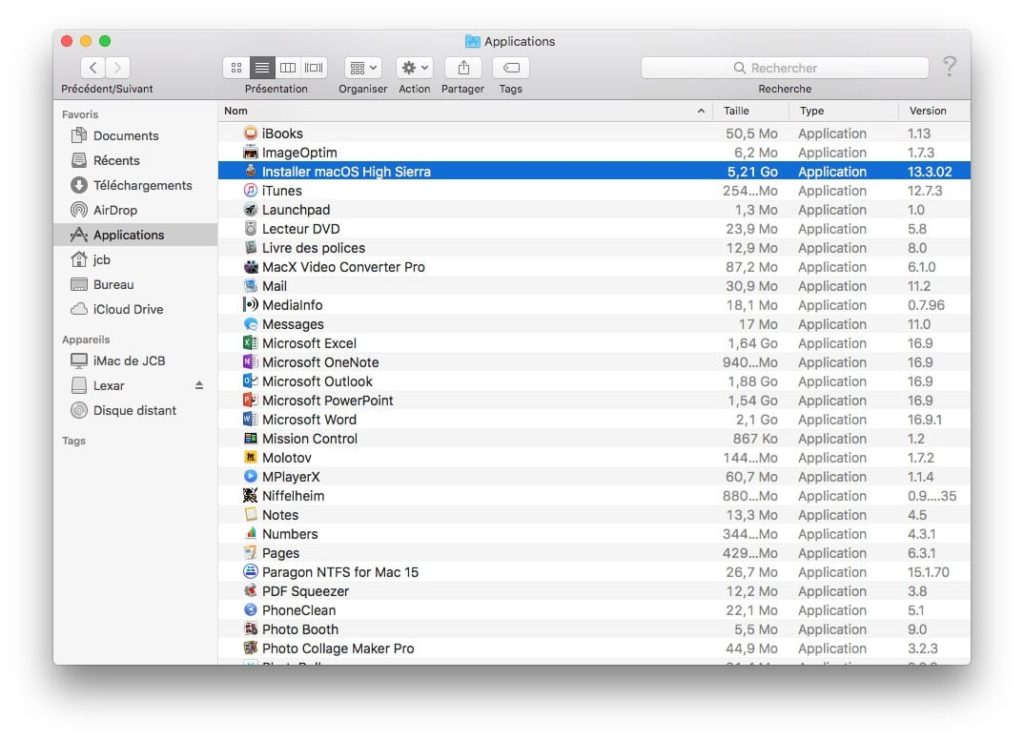Switch to Cover Flow view presentation

(314, 67)
